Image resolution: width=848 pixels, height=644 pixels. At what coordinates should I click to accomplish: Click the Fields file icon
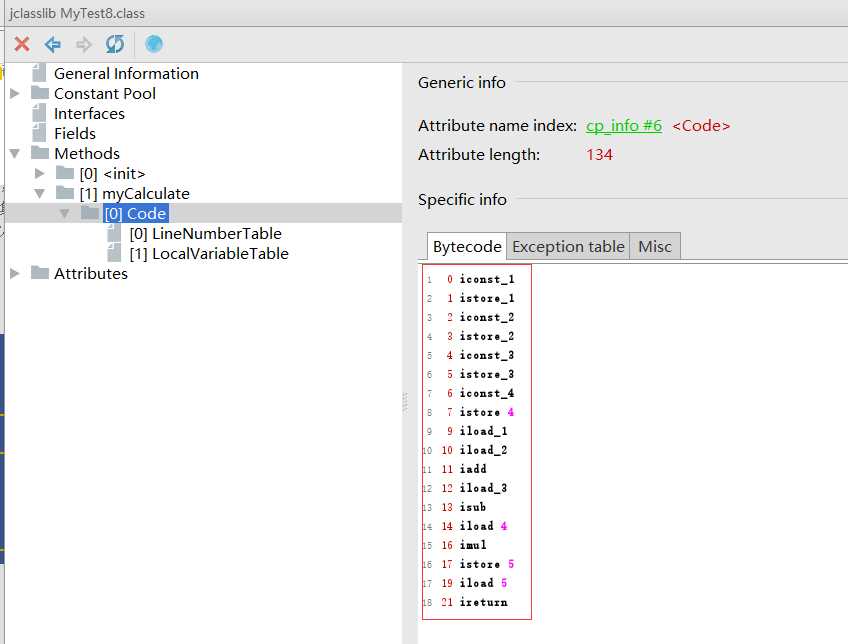[x=39, y=133]
